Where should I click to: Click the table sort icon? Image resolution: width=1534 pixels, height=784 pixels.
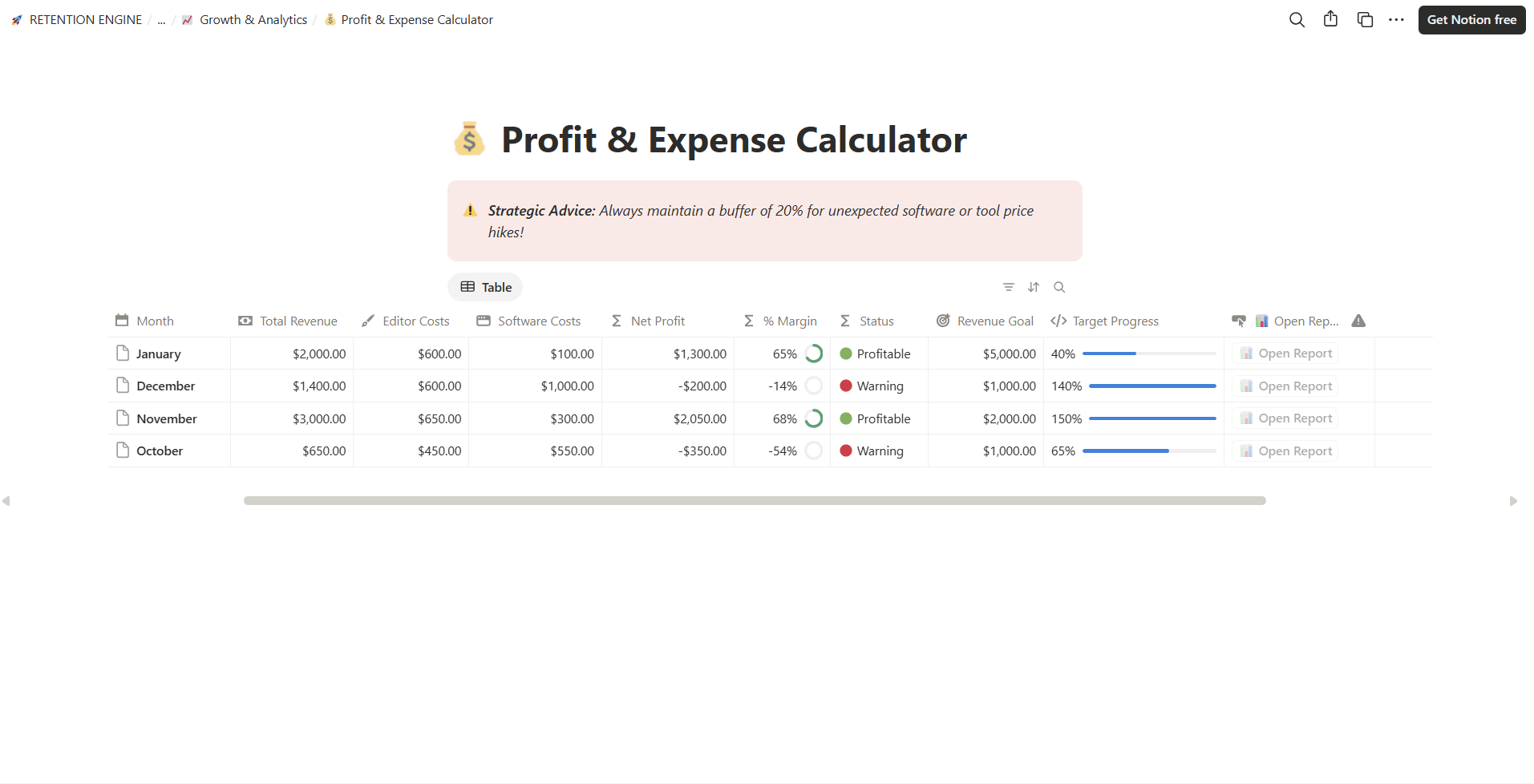1034,287
